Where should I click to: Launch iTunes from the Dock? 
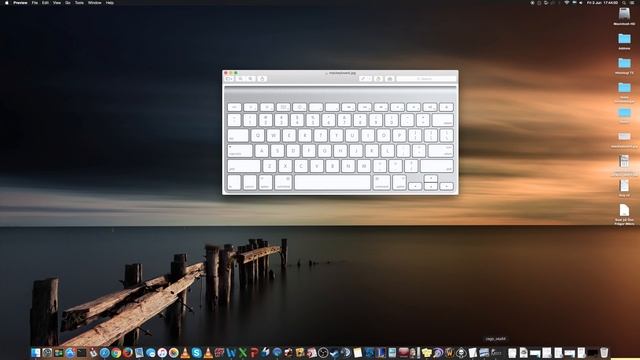pos(162,352)
